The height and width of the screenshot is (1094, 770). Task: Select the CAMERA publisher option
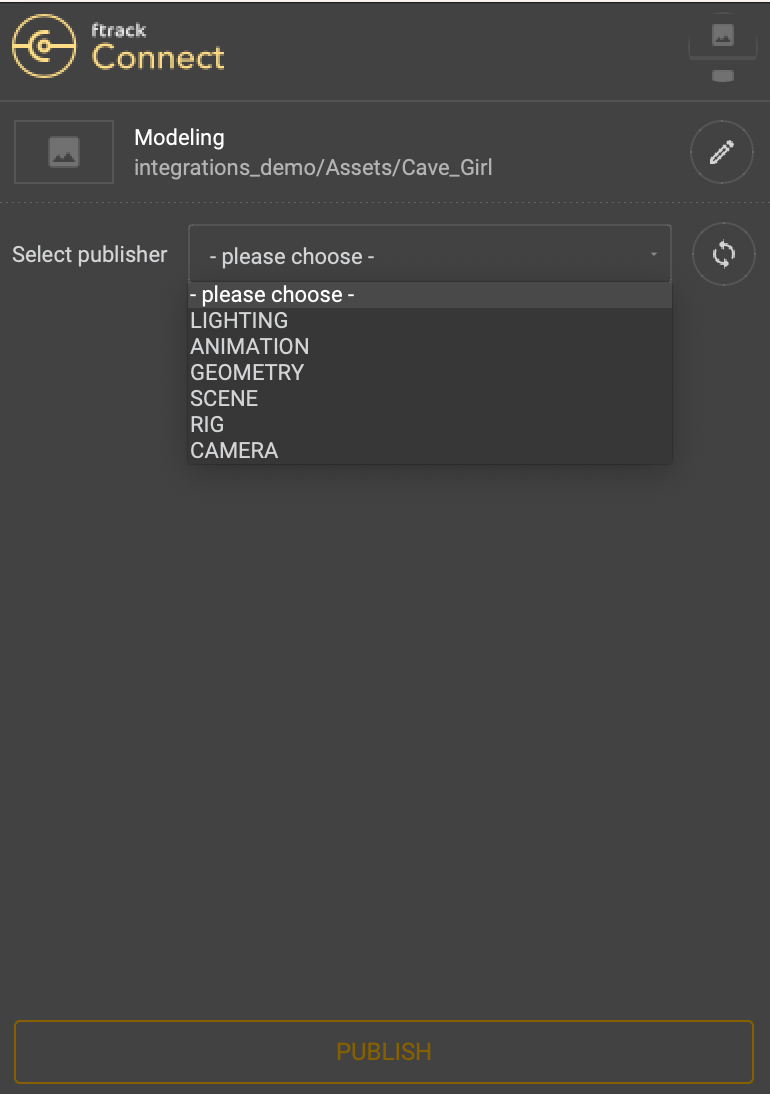click(234, 450)
